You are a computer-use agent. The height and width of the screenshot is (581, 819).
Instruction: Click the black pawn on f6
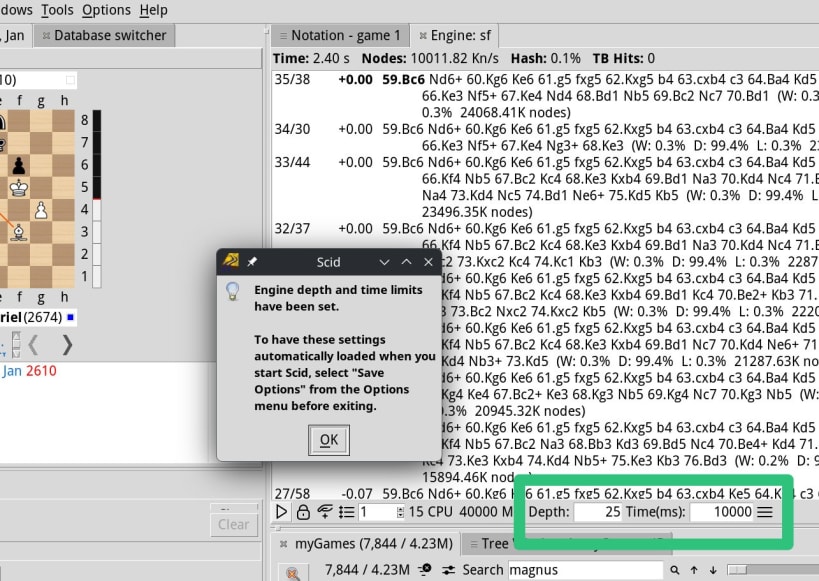click(19, 166)
